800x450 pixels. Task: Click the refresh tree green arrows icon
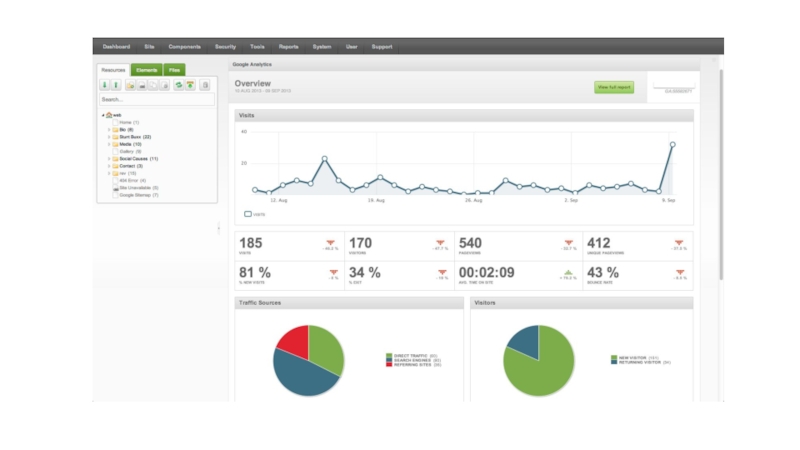pos(178,86)
